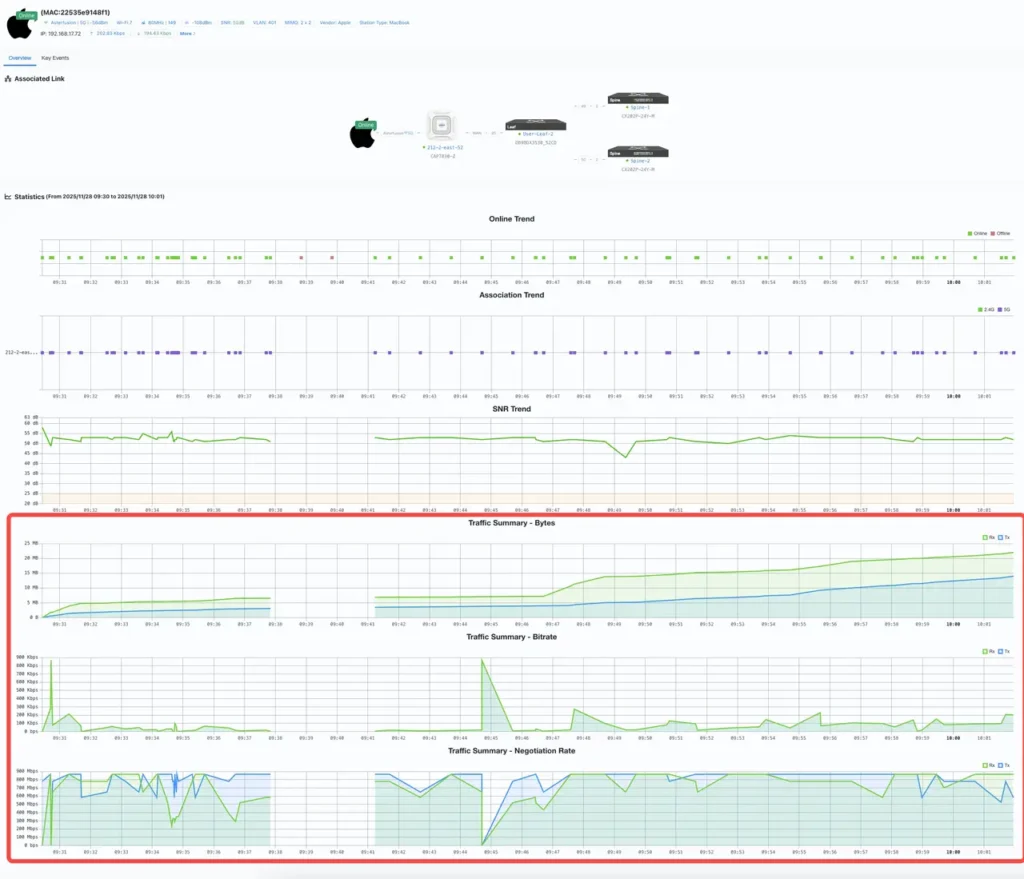Image resolution: width=1024 pixels, height=879 pixels.
Task: Click the Spine-1 switch device icon
Action: (x=637, y=97)
